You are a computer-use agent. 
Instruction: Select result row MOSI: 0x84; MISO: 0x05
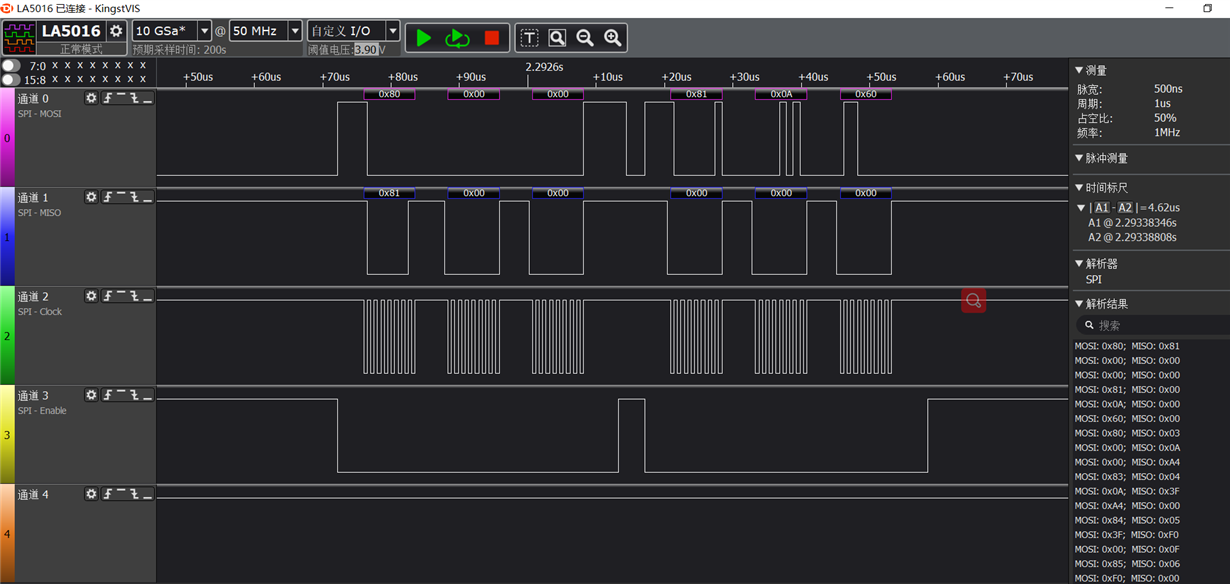point(1127,520)
